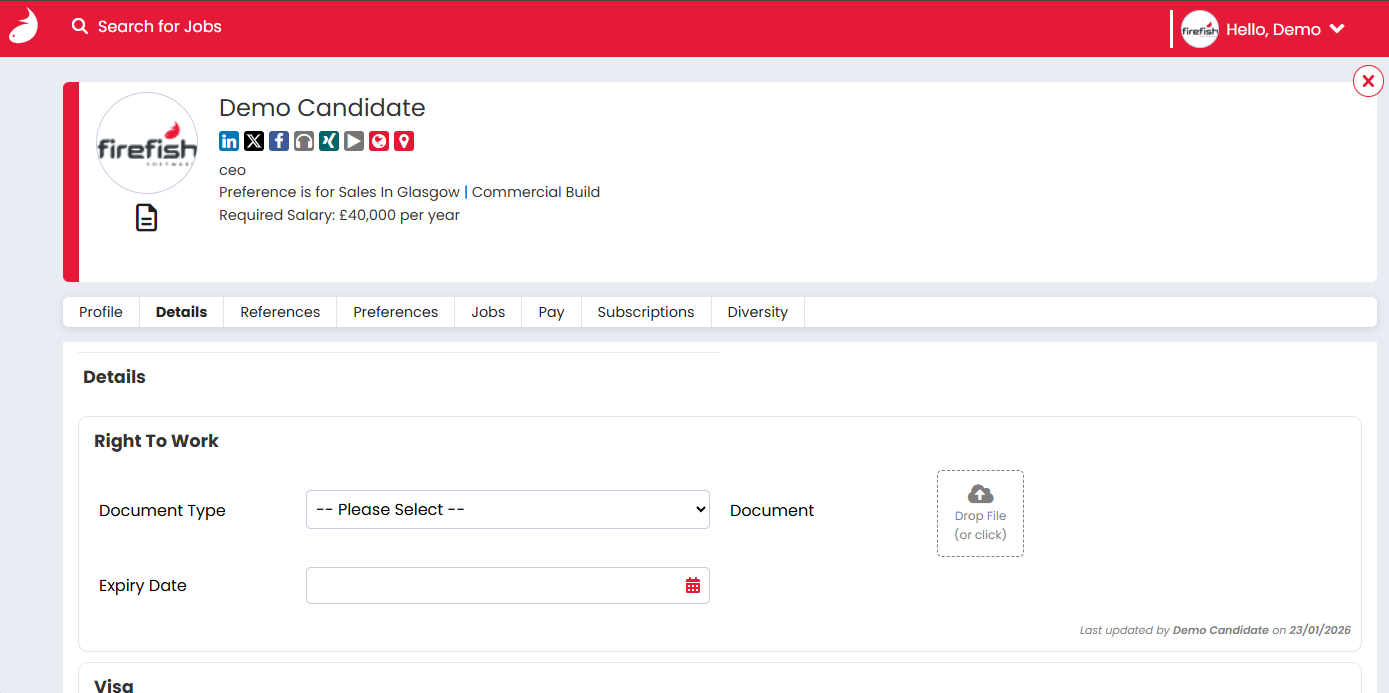This screenshot has width=1389, height=693.
Task: Click Search for Jobs in header
Action: [x=148, y=27]
